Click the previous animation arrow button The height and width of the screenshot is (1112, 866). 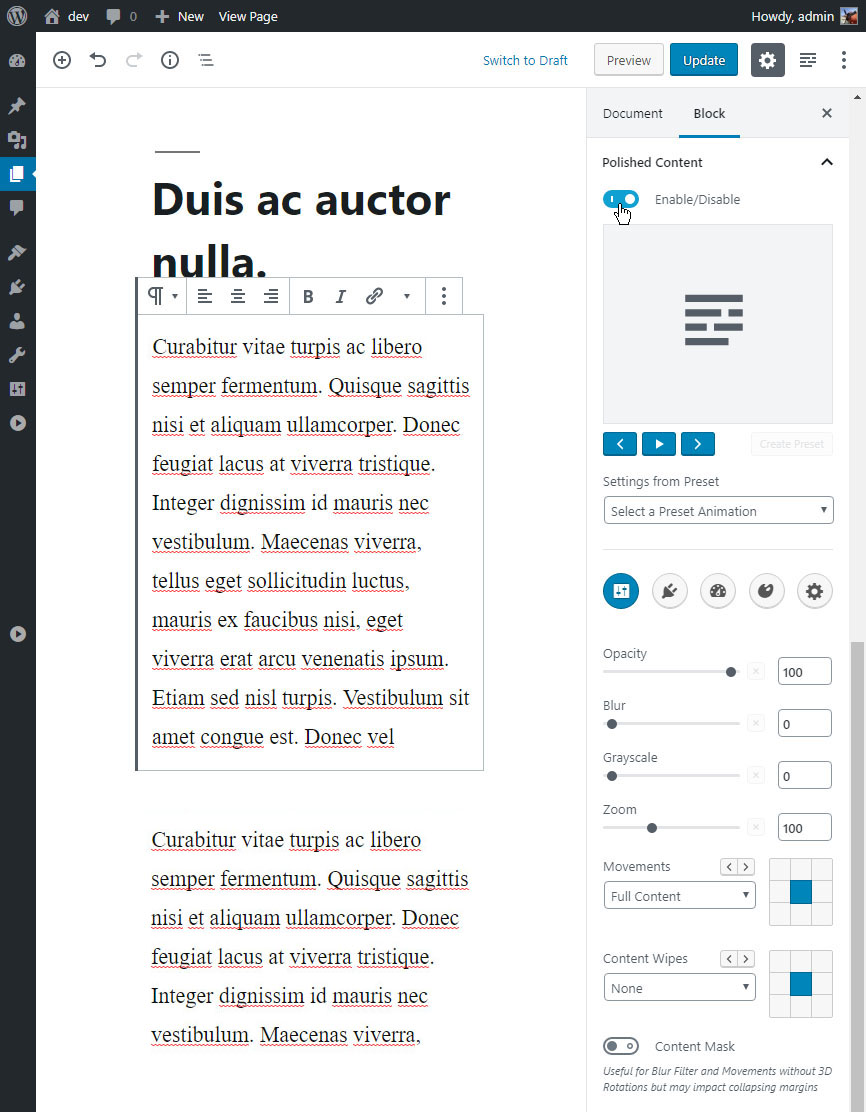[x=620, y=444]
